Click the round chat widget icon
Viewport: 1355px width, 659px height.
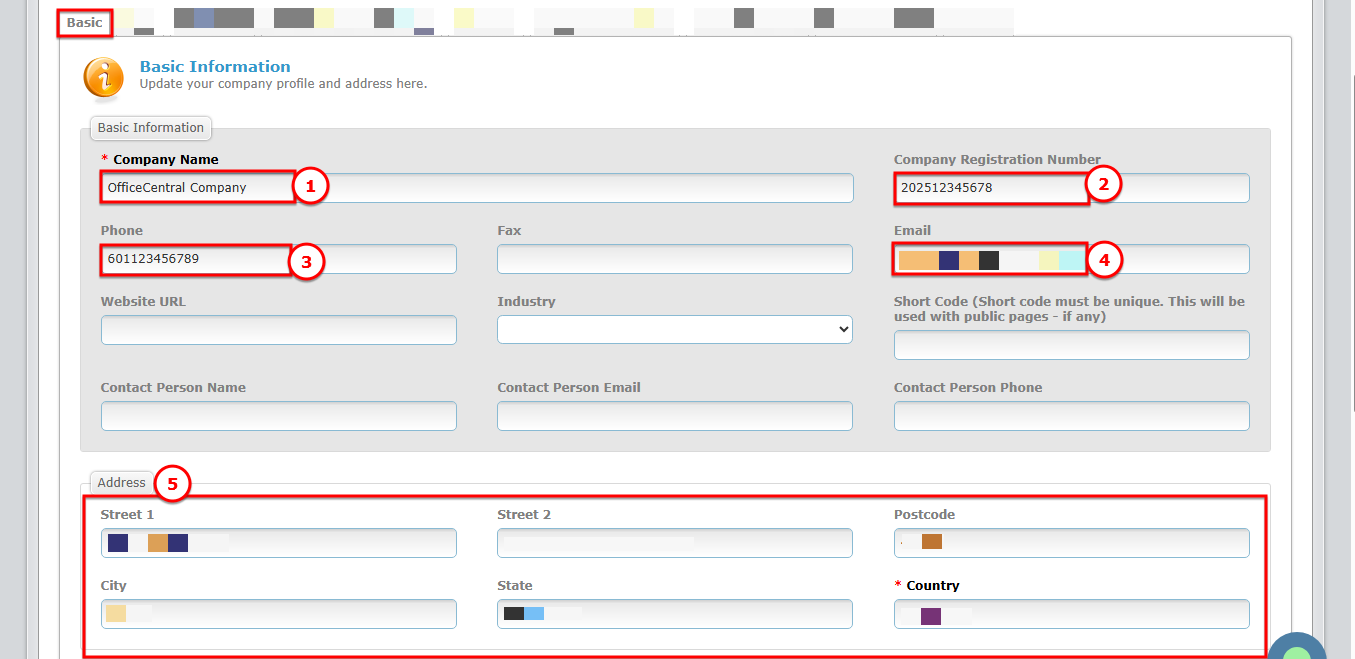coord(1296,646)
